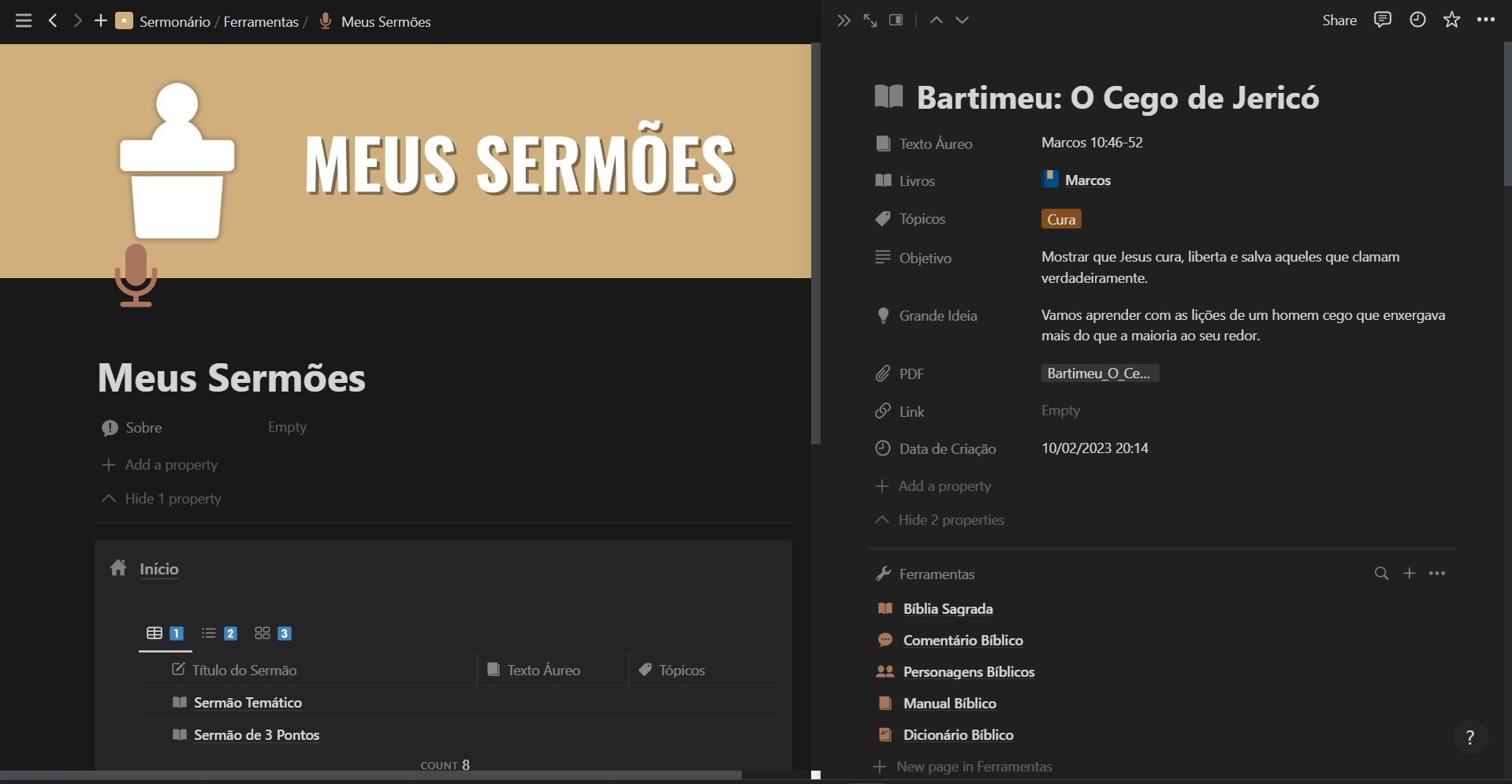The image size is (1512, 784).
Task: Click the home icon beside Início
Action: click(x=118, y=567)
